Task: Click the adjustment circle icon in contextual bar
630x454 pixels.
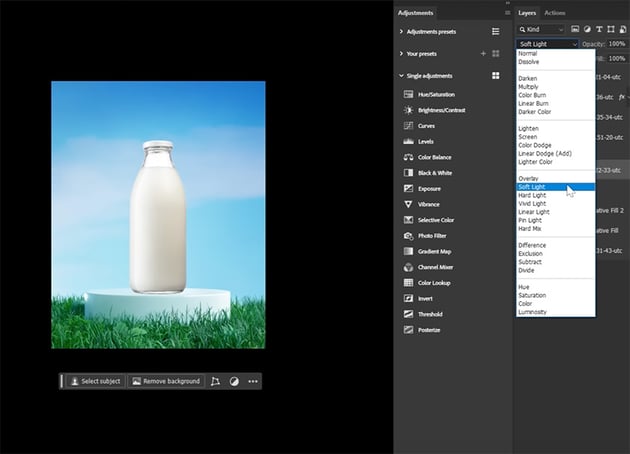Action: pos(234,381)
